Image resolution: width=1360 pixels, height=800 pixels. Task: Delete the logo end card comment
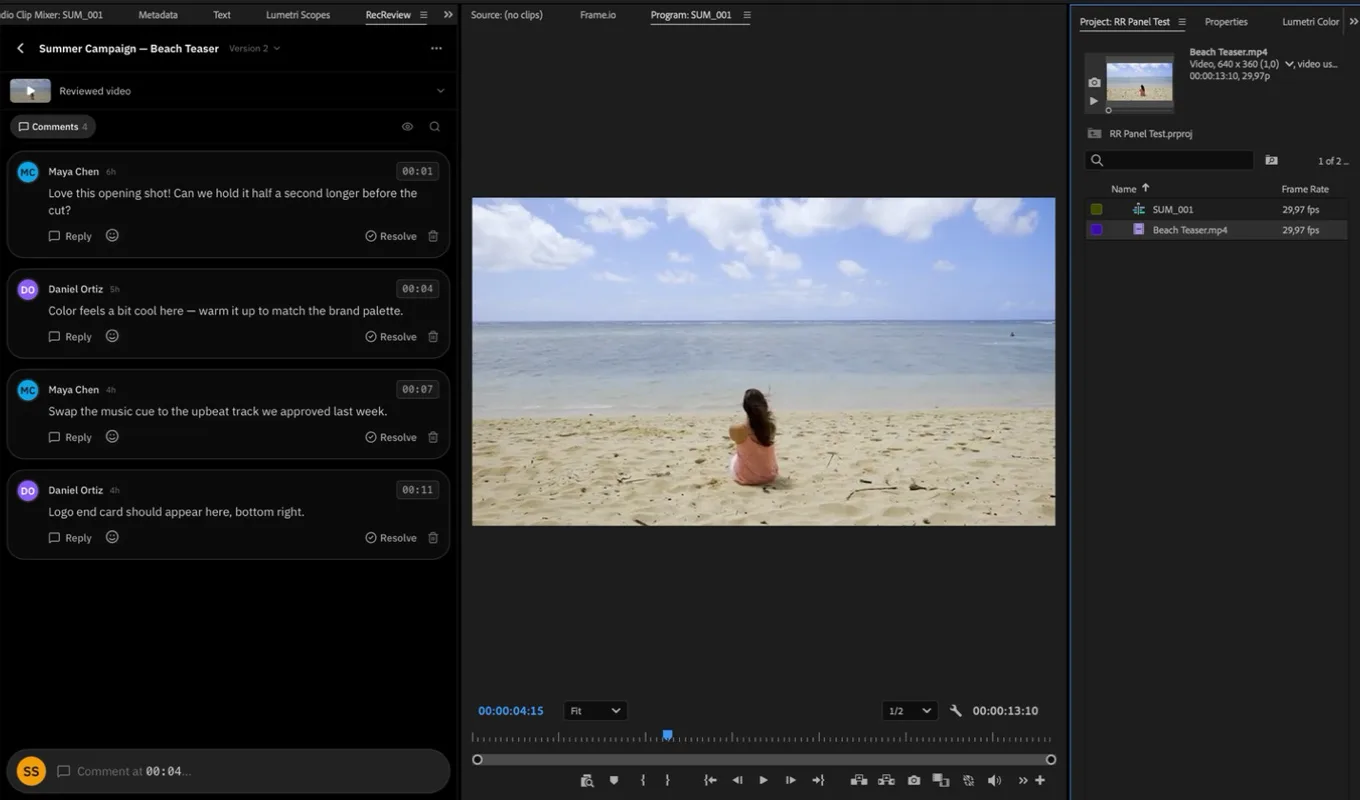(433, 538)
